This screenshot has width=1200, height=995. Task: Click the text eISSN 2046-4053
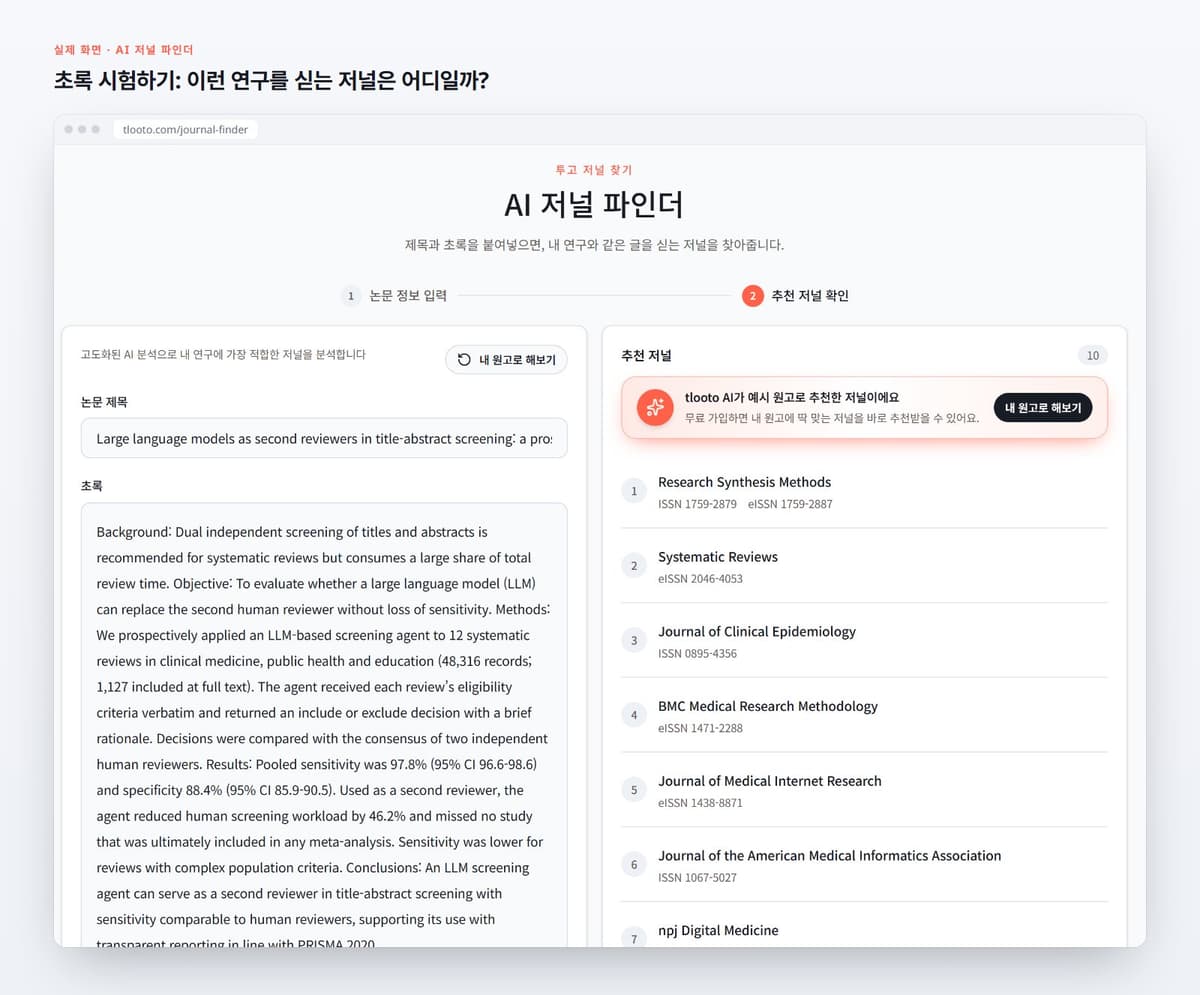tap(700, 579)
